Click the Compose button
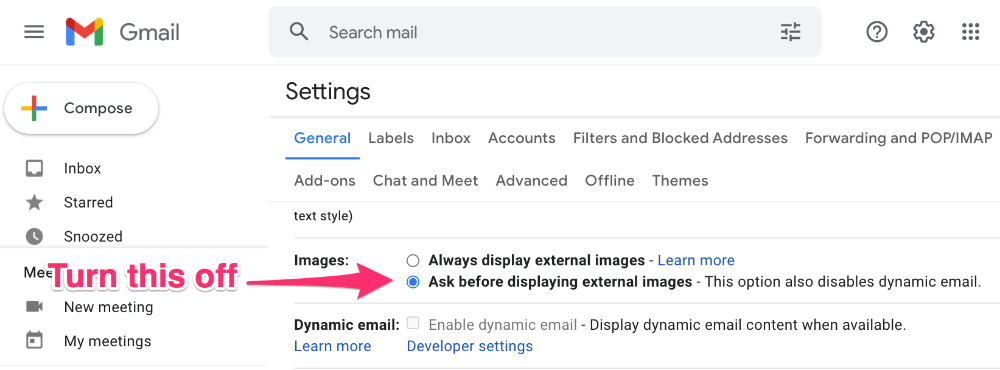This screenshot has width=1000, height=370. coord(81,108)
